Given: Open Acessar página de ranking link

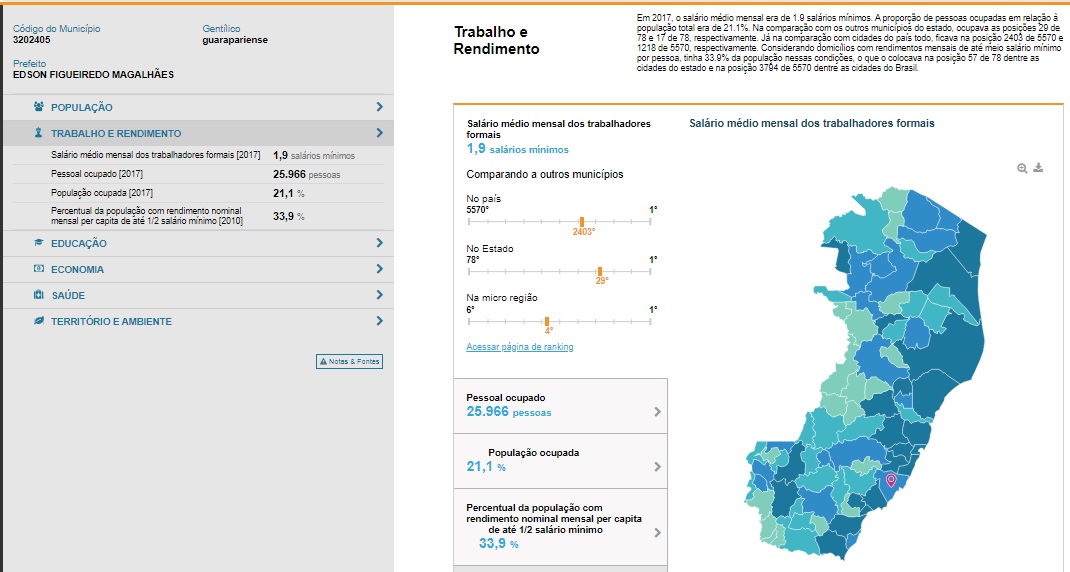Looking at the screenshot, I should click(519, 347).
